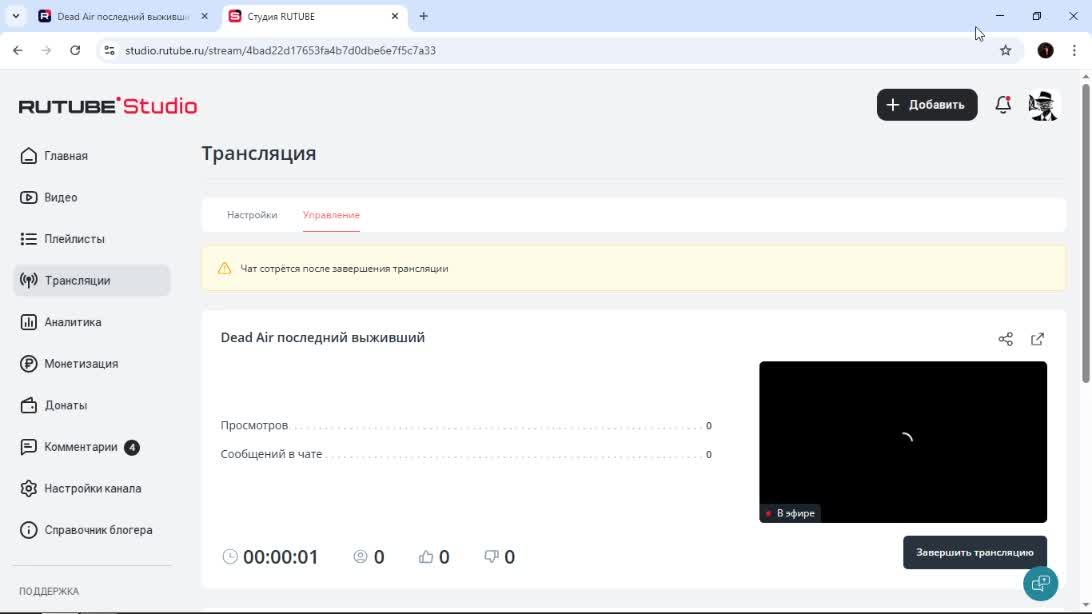Click the address bar URL
The width and height of the screenshot is (1092, 614).
pyautogui.click(x=280, y=50)
